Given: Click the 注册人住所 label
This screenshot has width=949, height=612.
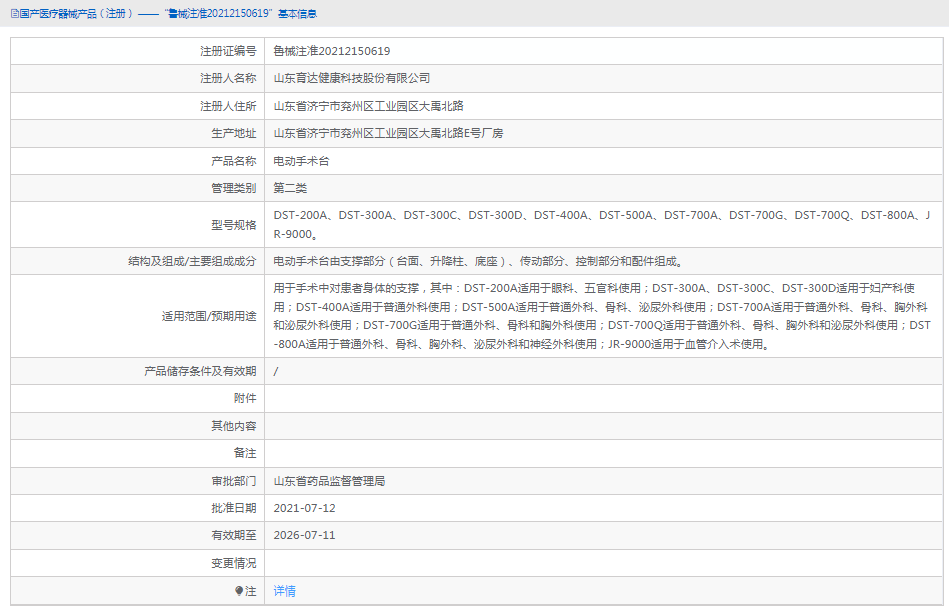Looking at the screenshot, I should click(x=228, y=106).
